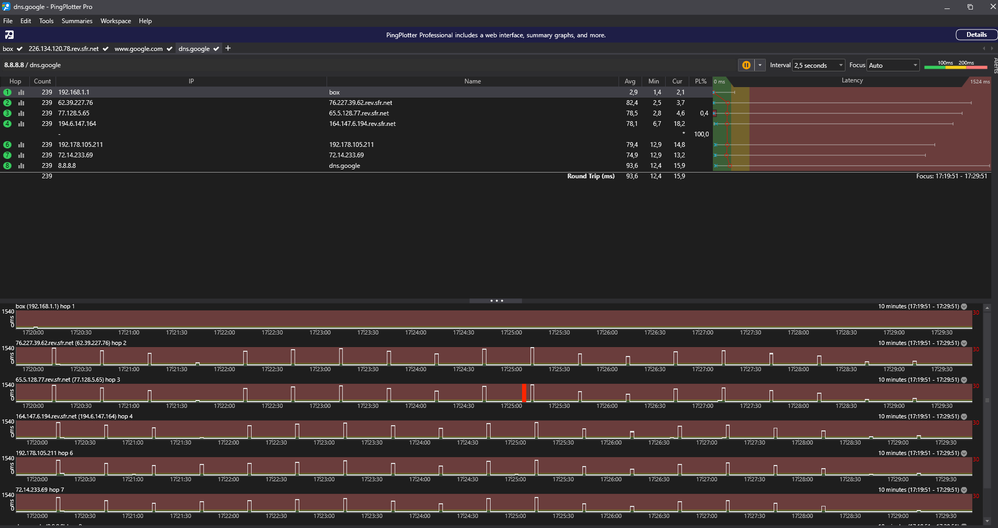This screenshot has width=998, height=528.
Task: Click the PingPlotter logo icon in banner
Action: point(9,34)
